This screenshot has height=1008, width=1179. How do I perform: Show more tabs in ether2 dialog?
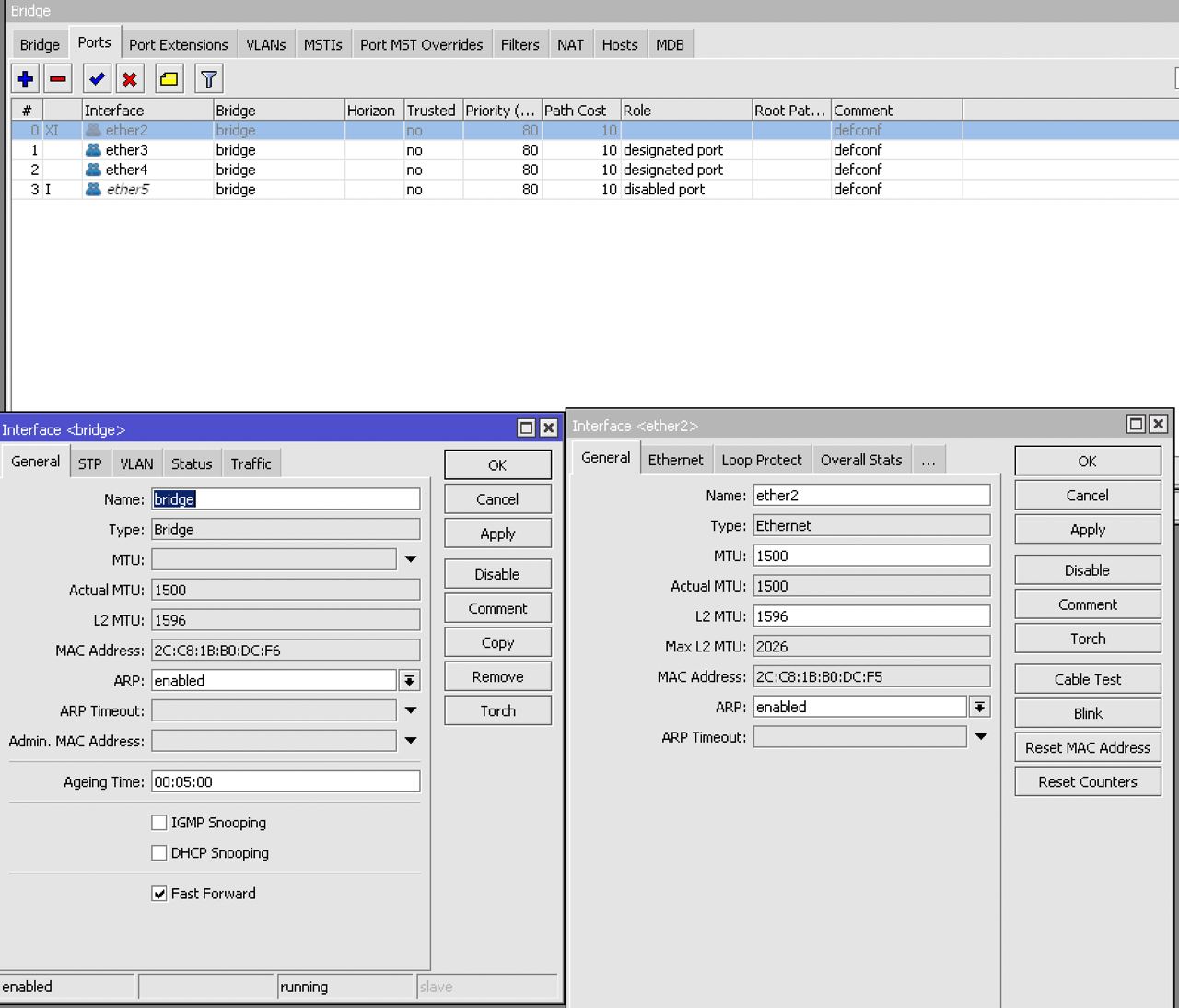928,460
